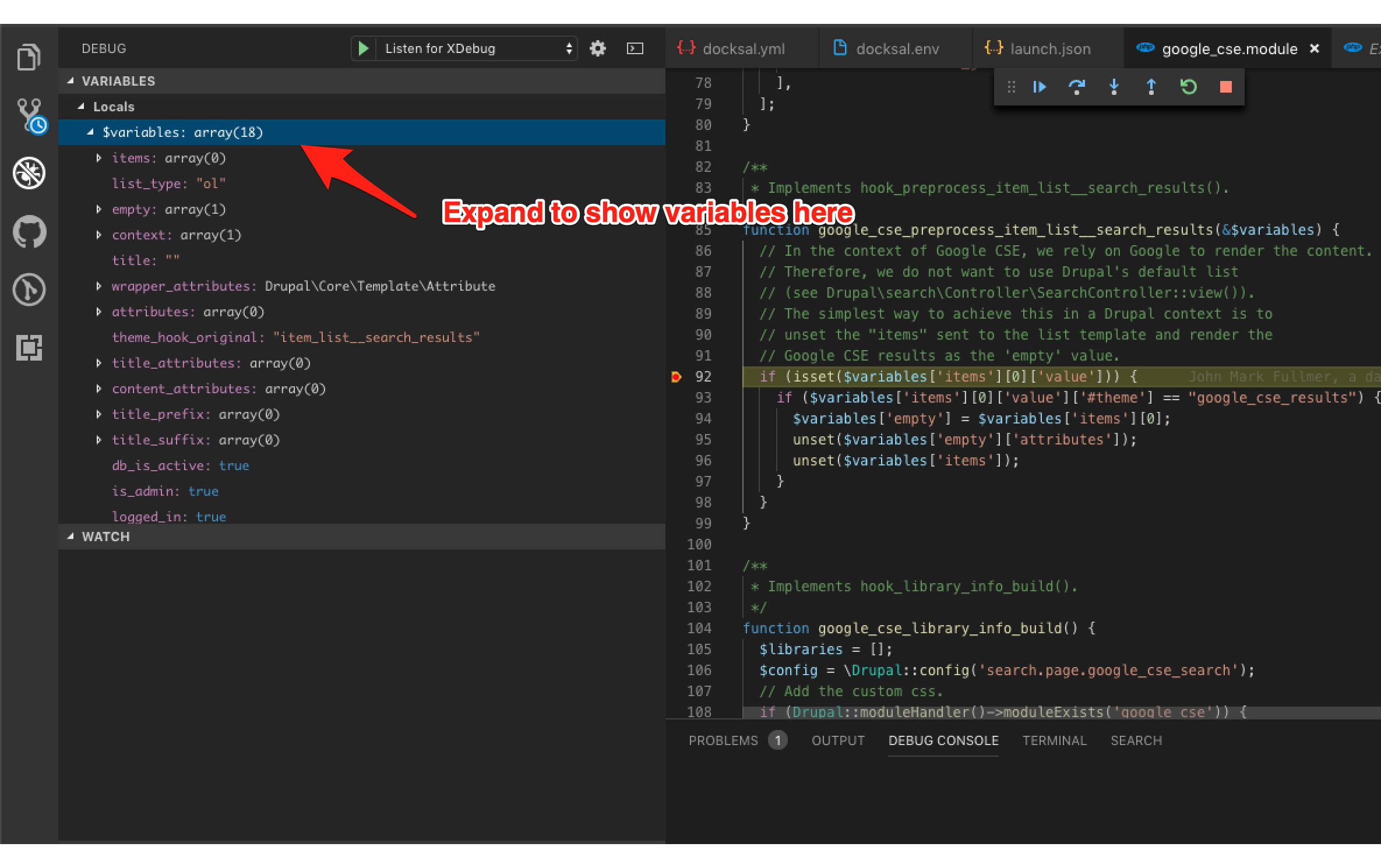The image size is (1381, 868).
Task: Click the debug Continue button
Action: (x=1040, y=87)
